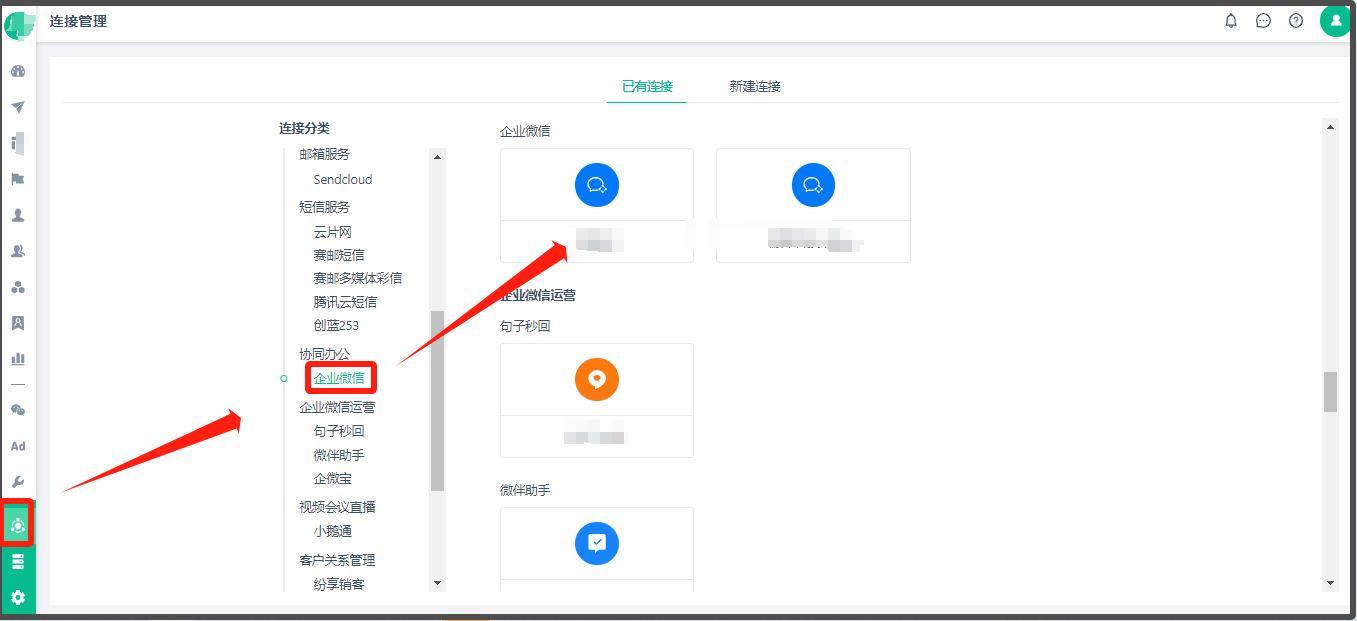The image size is (1357, 621).
Task: Open the Ad section in sidebar
Action: (18, 446)
